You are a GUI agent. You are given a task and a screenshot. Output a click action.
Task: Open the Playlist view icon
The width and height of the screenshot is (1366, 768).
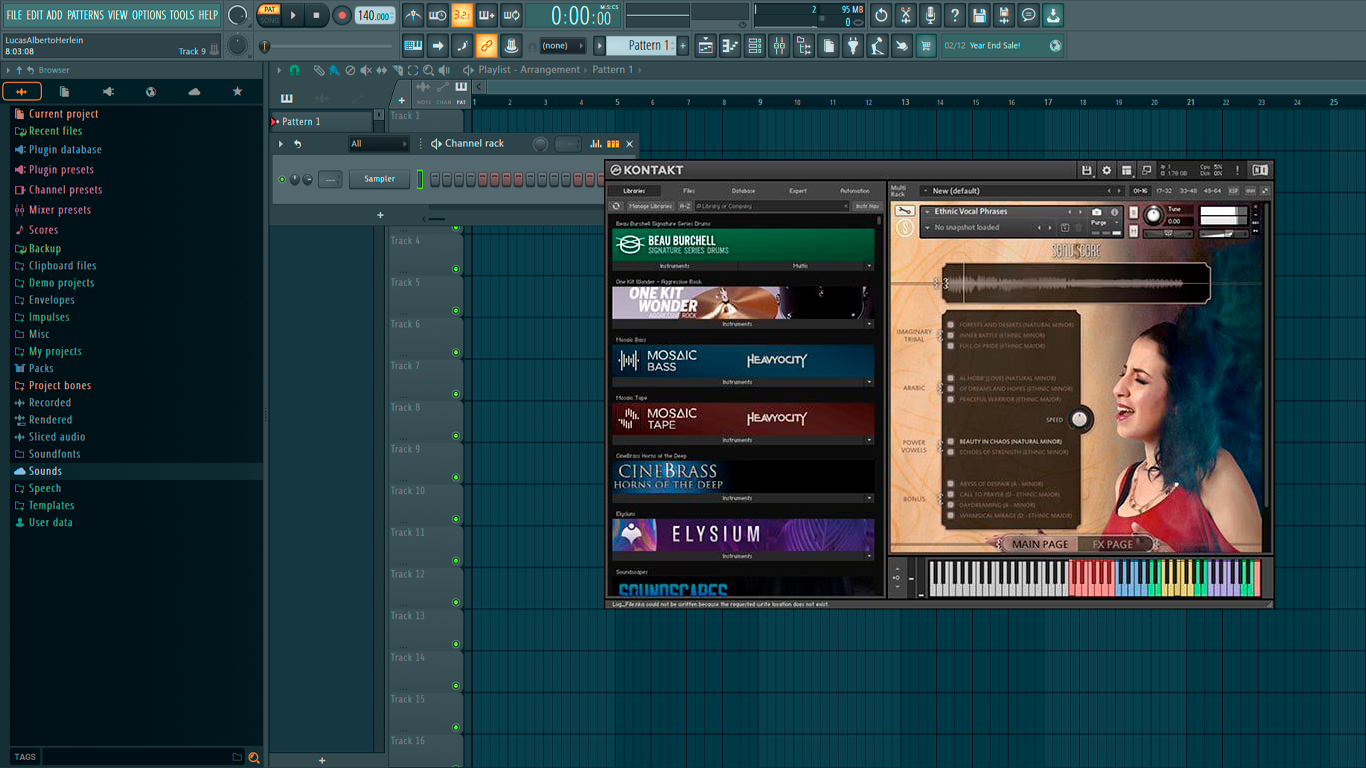(x=705, y=45)
